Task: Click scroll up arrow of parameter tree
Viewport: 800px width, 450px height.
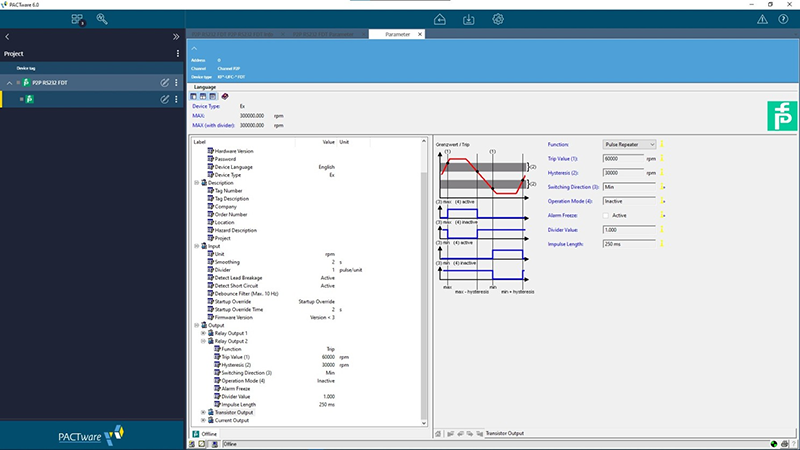Action: [x=423, y=141]
